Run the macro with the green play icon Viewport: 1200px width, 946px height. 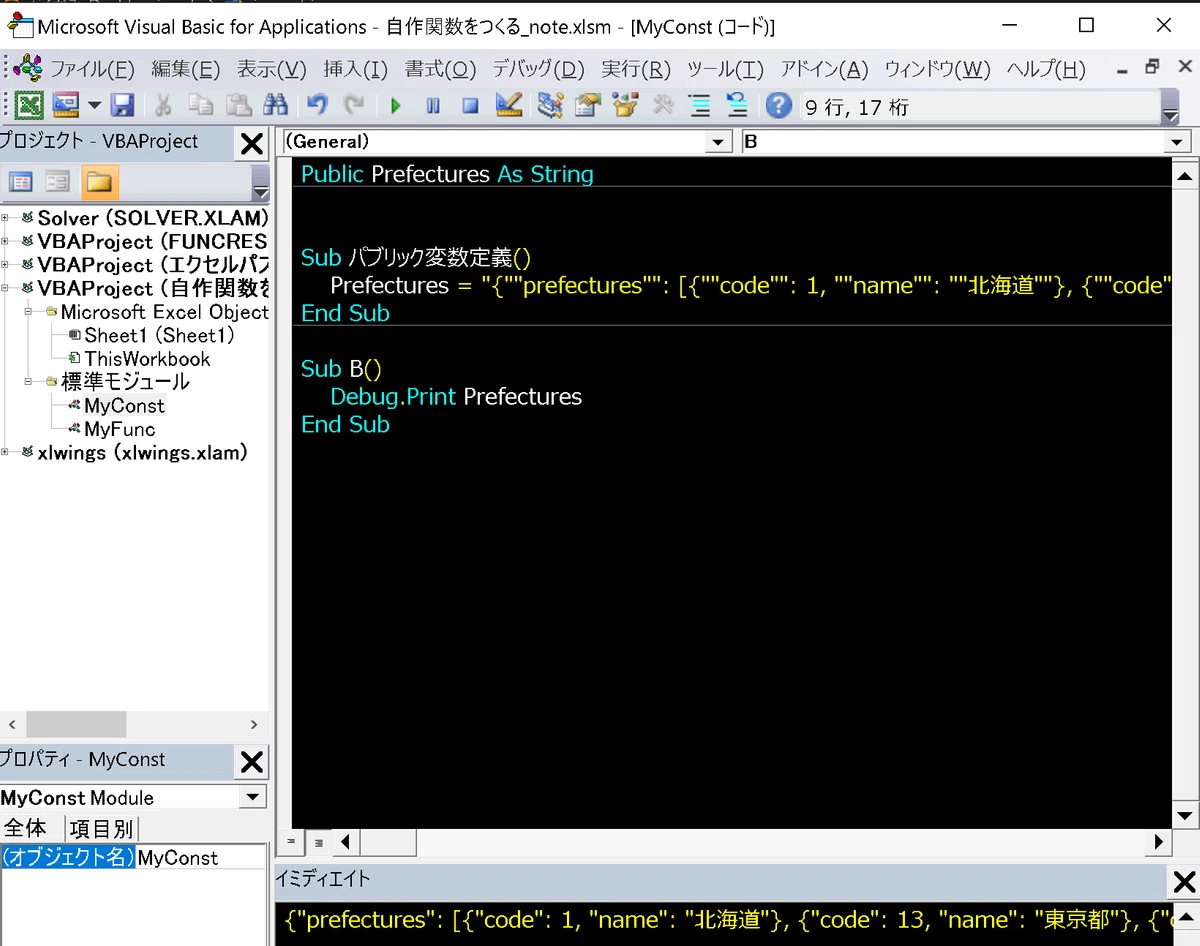point(396,105)
